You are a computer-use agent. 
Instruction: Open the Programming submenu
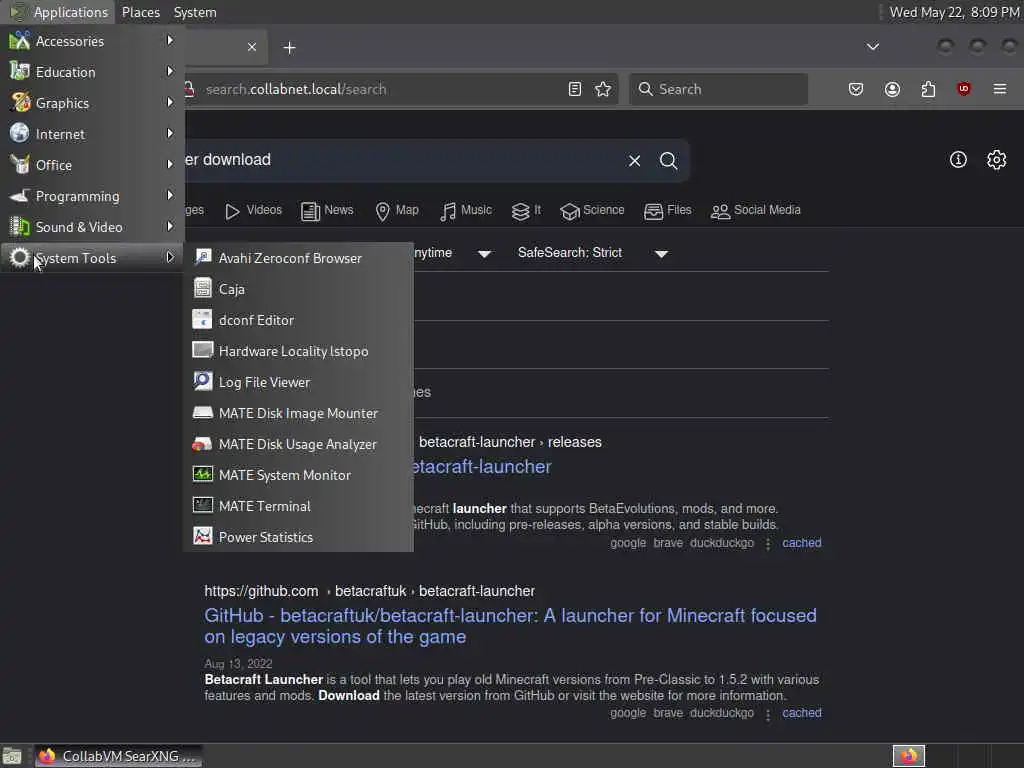(x=92, y=196)
